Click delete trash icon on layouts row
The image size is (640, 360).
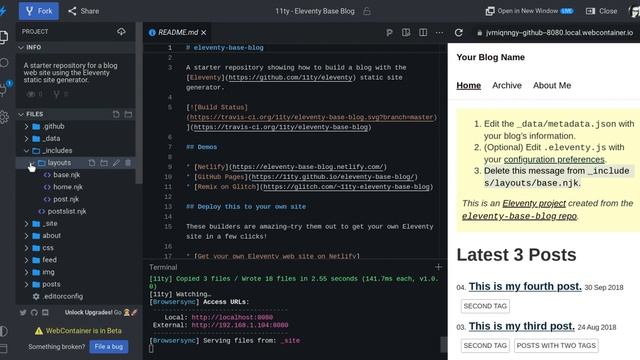(x=128, y=163)
